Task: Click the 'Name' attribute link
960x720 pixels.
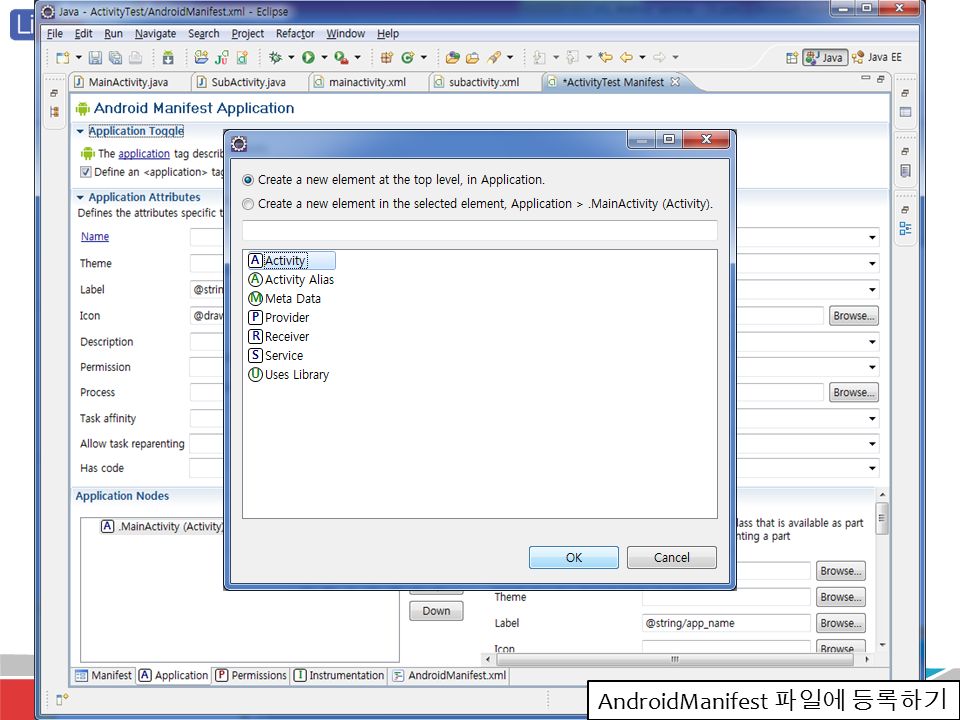Action: (x=95, y=236)
